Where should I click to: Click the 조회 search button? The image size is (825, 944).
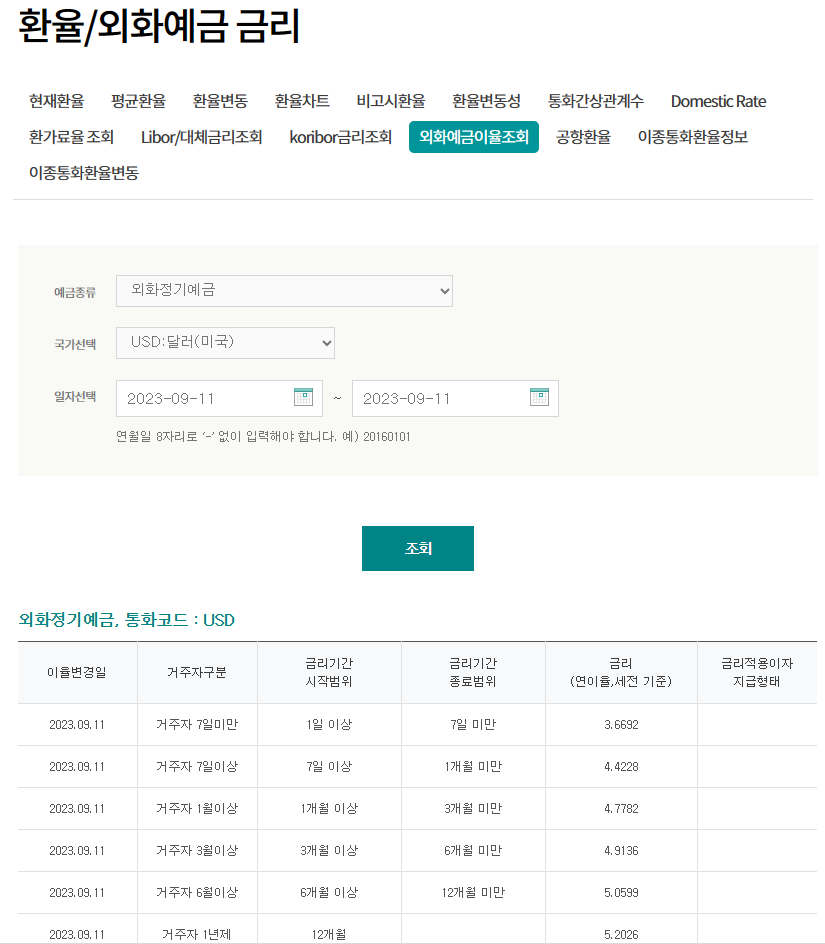click(418, 548)
